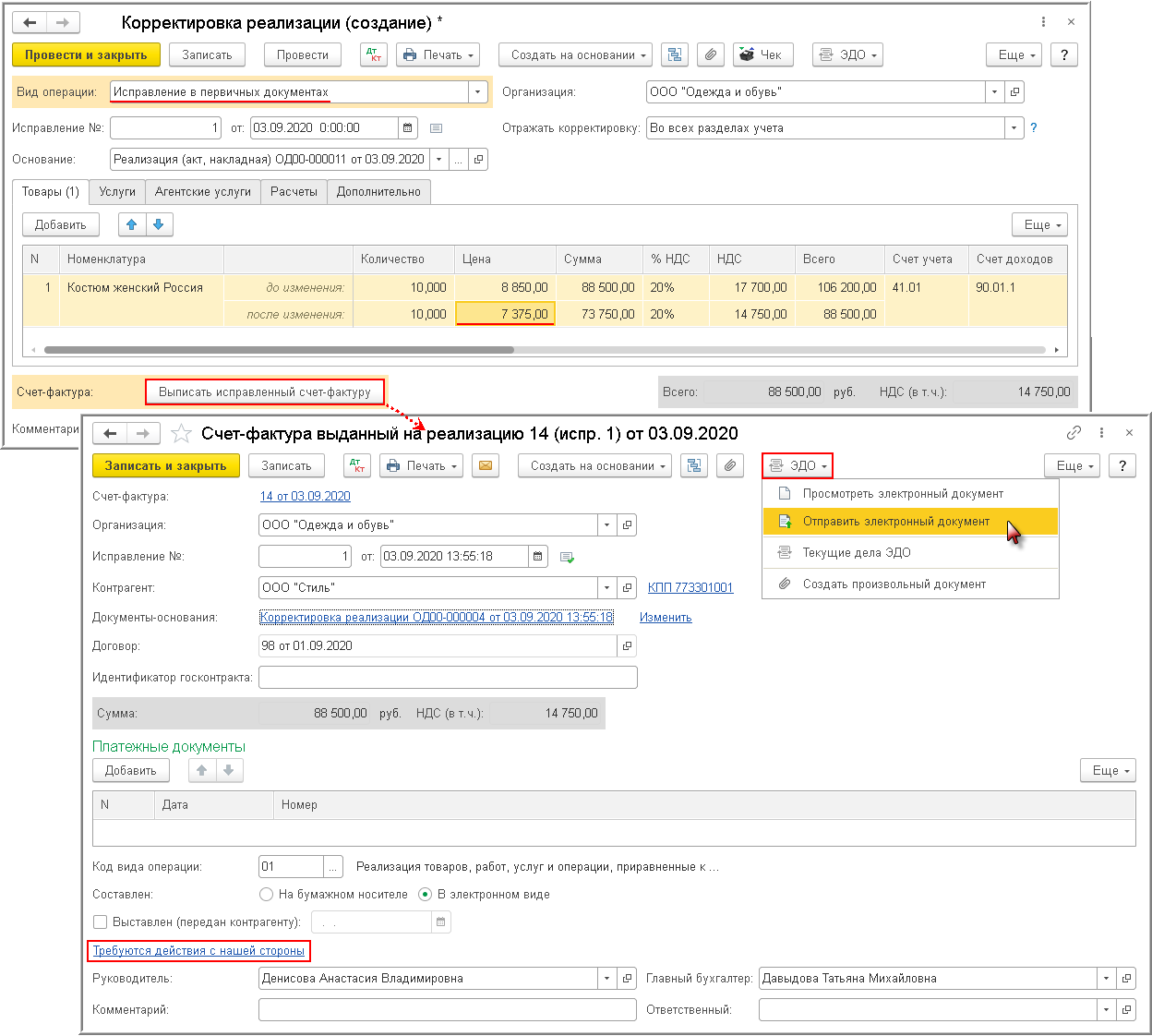This screenshot has width=1152, height=1036.
Task: Open Организация card icon in Корректировка window
Action: pyautogui.click(x=1014, y=92)
